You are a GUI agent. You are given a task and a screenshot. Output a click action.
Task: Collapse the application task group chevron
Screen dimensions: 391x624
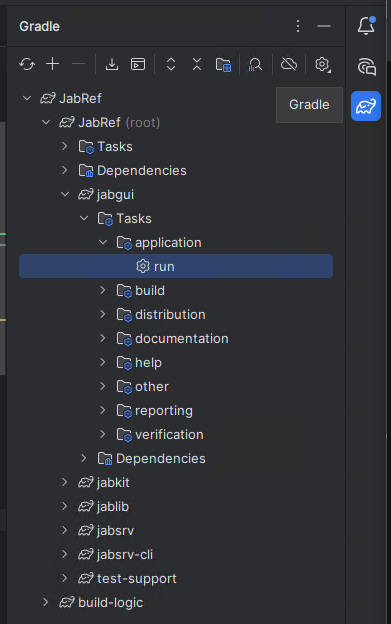pyautogui.click(x=103, y=242)
